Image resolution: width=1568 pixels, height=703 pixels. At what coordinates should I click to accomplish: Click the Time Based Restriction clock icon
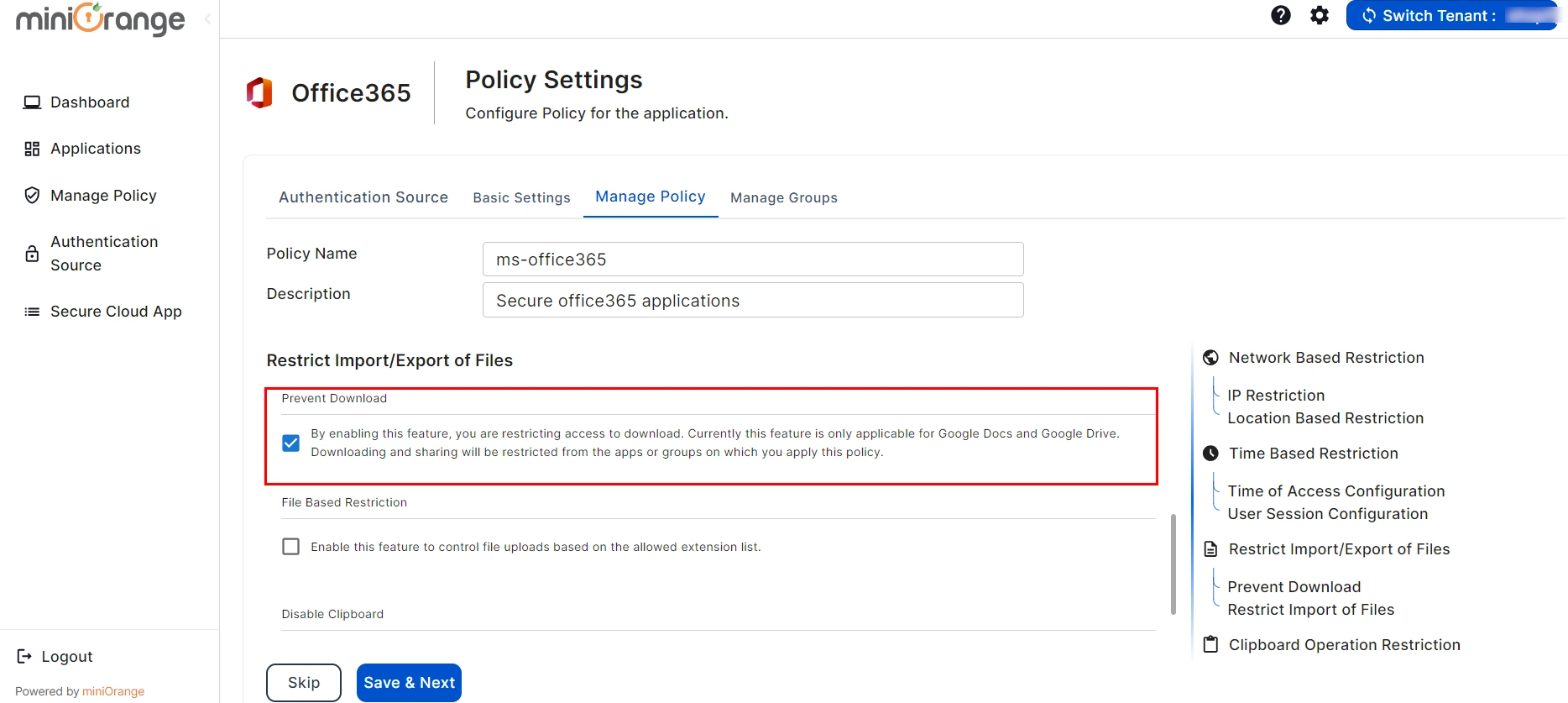pos(1210,454)
